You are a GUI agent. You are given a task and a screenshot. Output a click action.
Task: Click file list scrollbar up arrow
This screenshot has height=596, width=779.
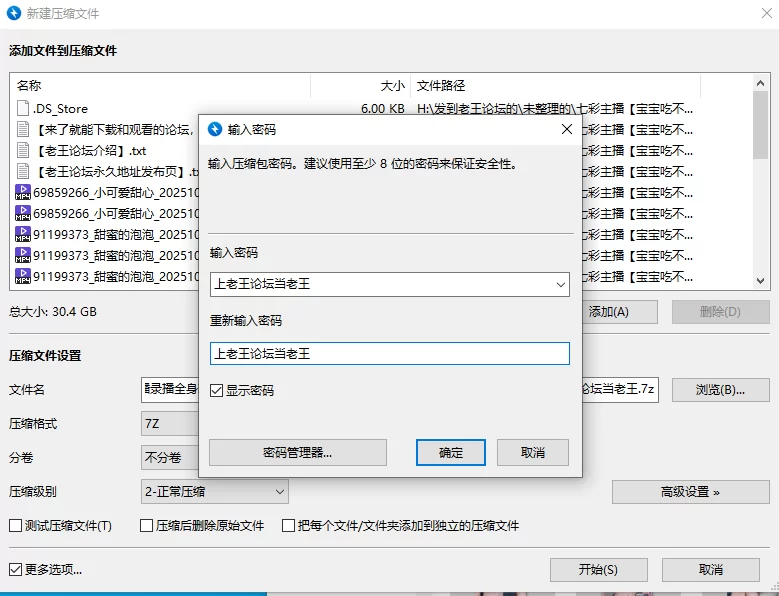(x=760, y=83)
